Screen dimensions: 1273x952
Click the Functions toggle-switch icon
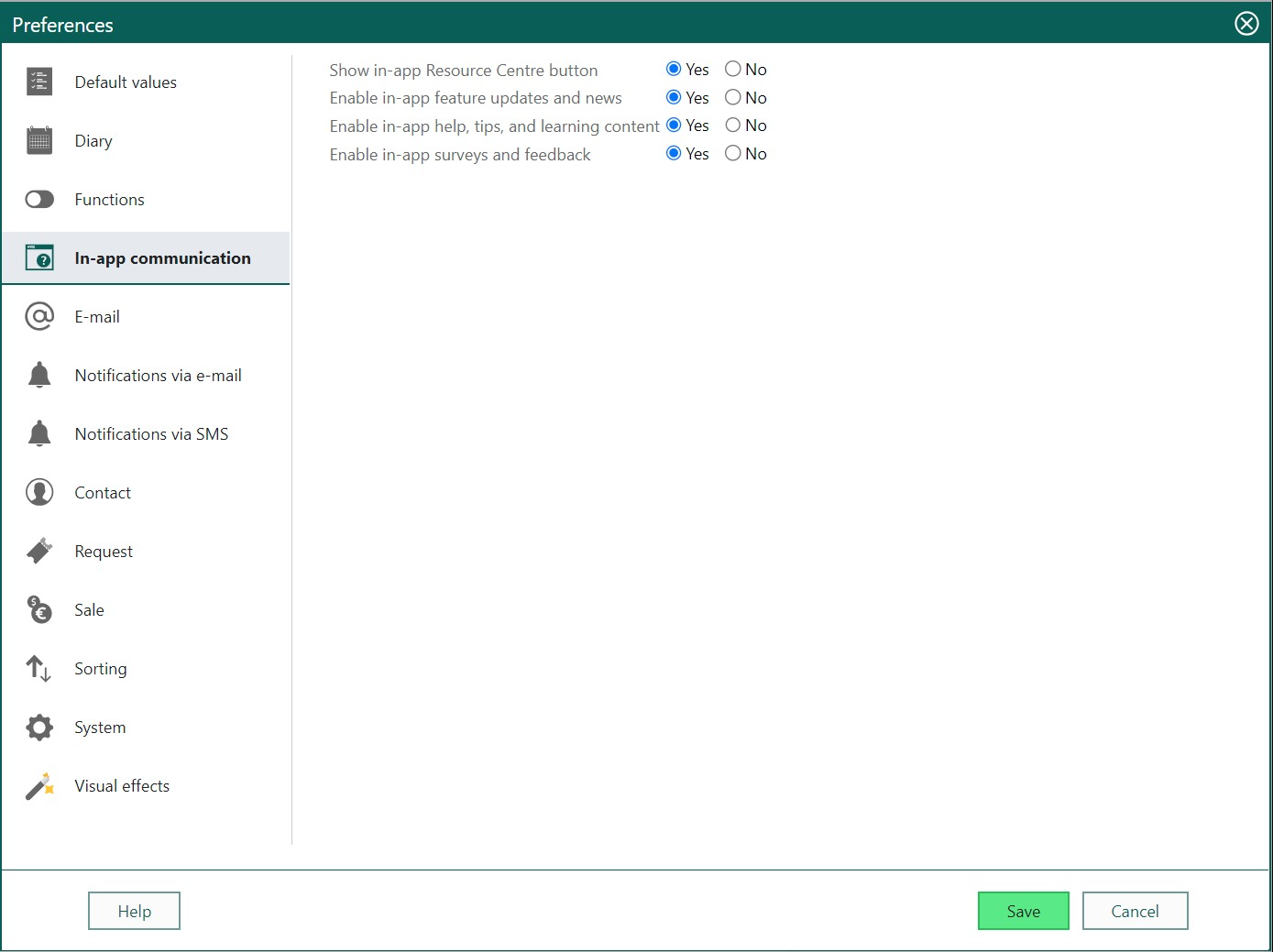(39, 200)
